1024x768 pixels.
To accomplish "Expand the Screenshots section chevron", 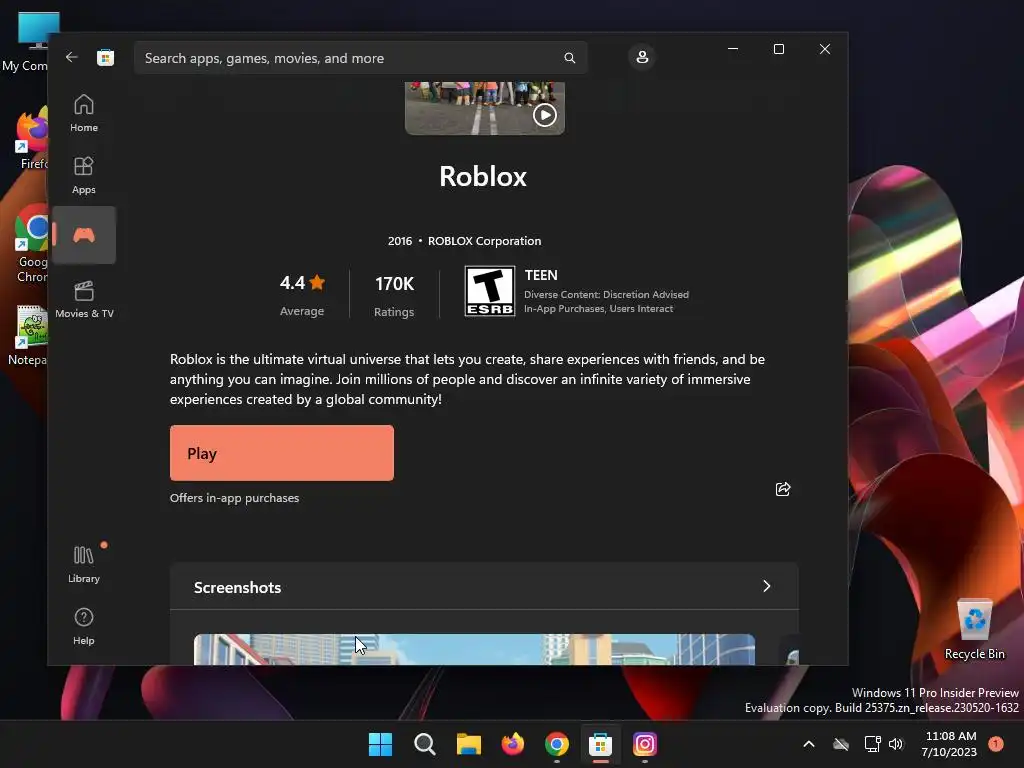I will point(767,586).
